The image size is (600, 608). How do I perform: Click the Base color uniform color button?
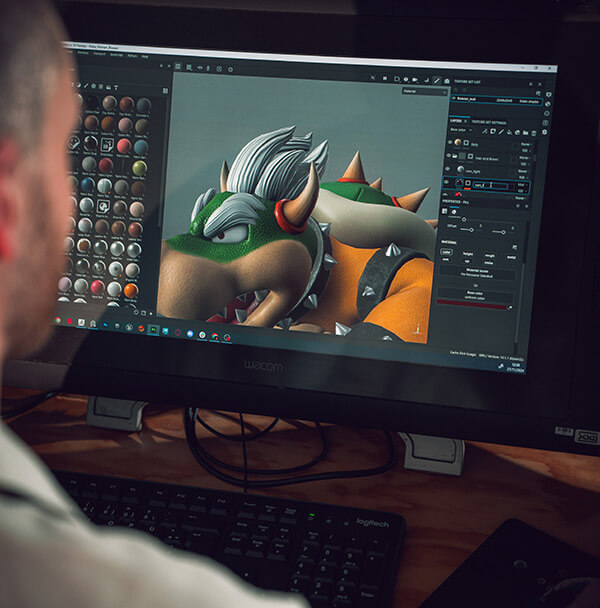point(475,295)
